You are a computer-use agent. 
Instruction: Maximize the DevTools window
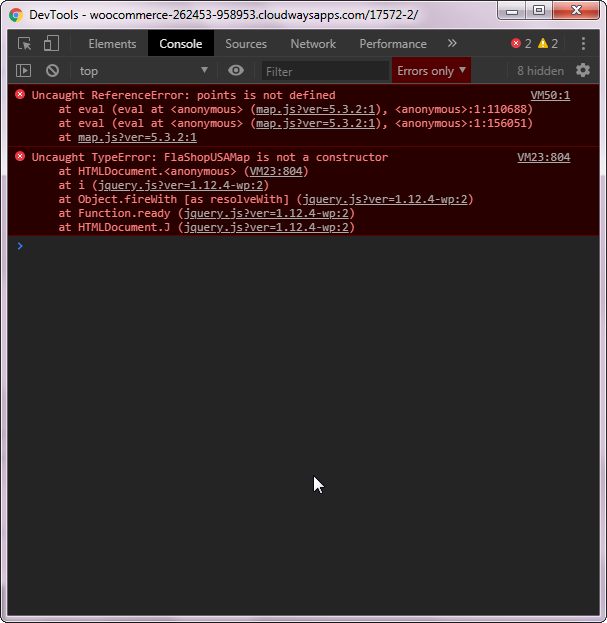[x=539, y=10]
